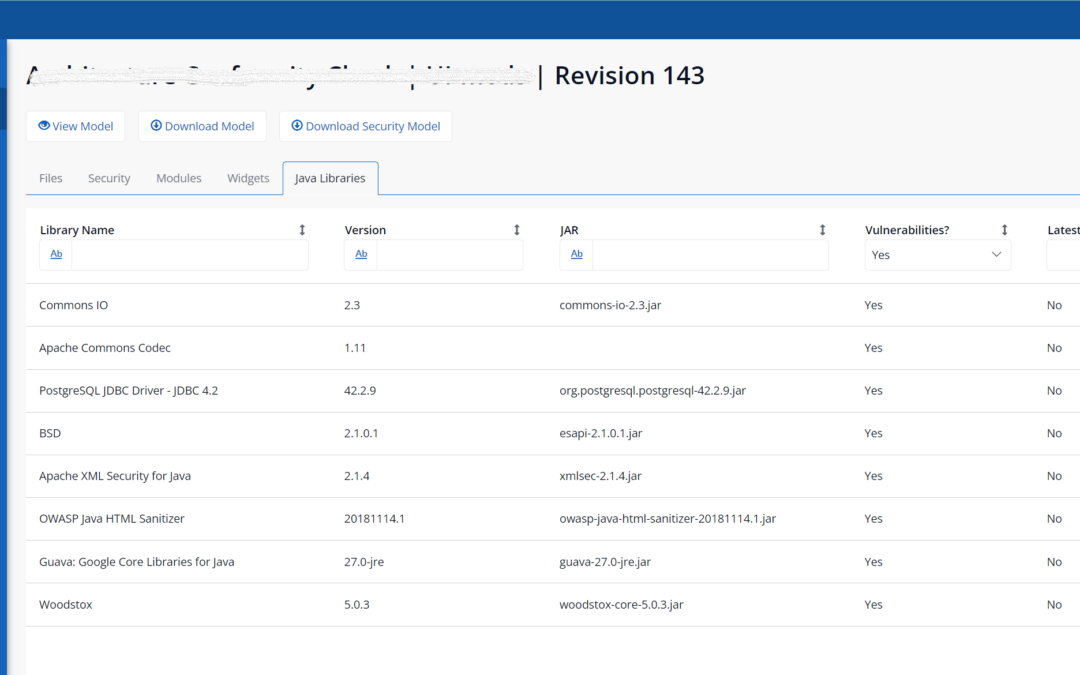
Task: Click the Download Security Model button
Action: pos(366,126)
